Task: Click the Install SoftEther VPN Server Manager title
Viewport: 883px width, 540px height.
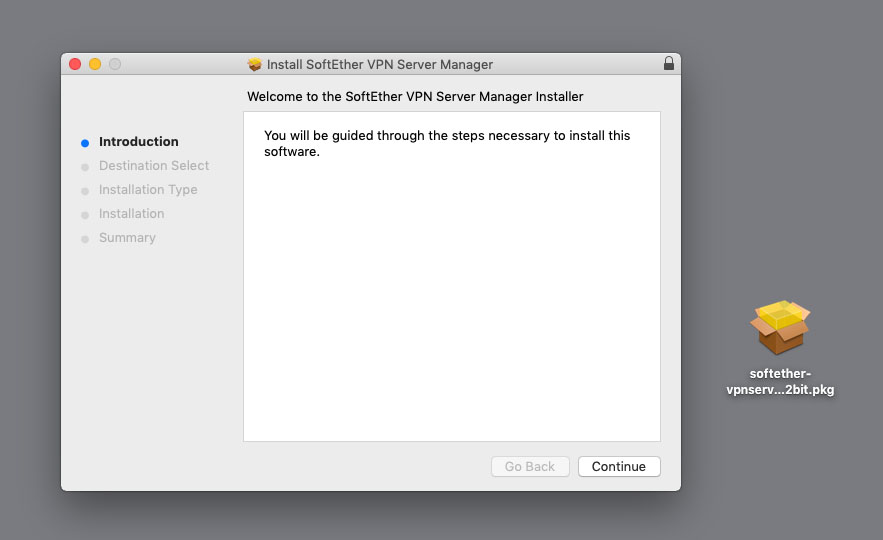Action: tap(380, 65)
